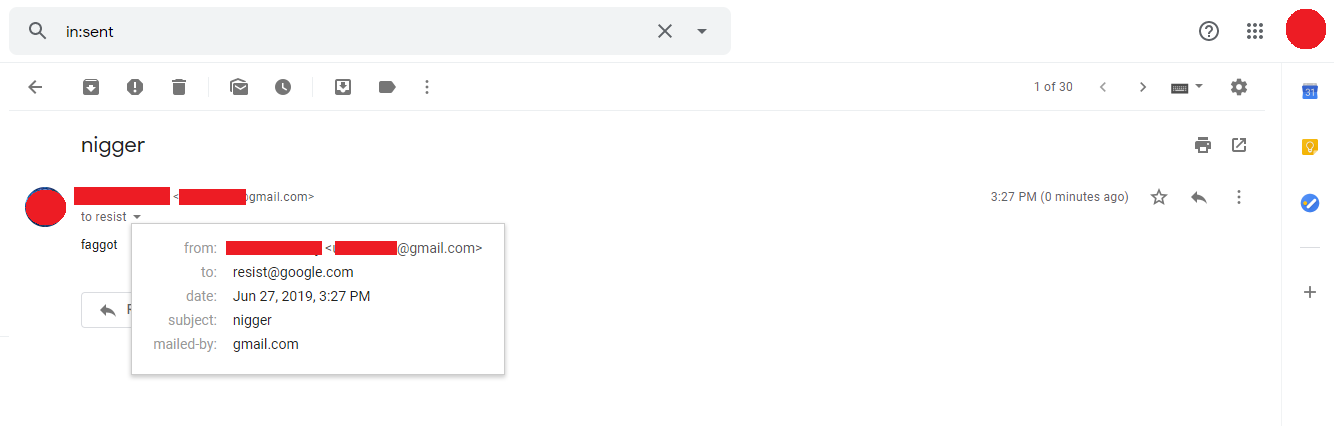Open email in a new window

(x=1239, y=145)
